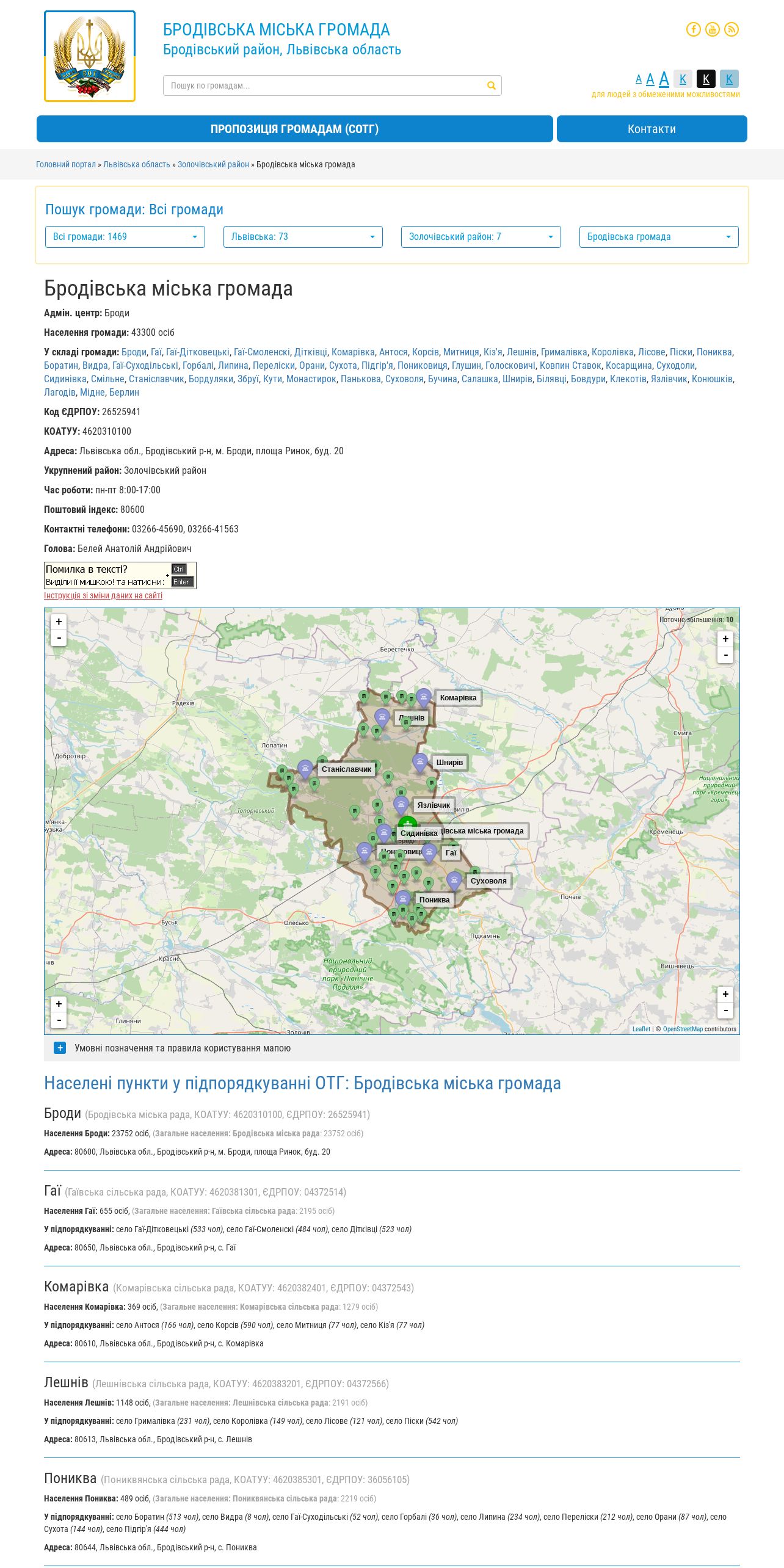Viewport: 784px width, 1568px height.
Task: Select the medium font size A
Action: coord(650,79)
